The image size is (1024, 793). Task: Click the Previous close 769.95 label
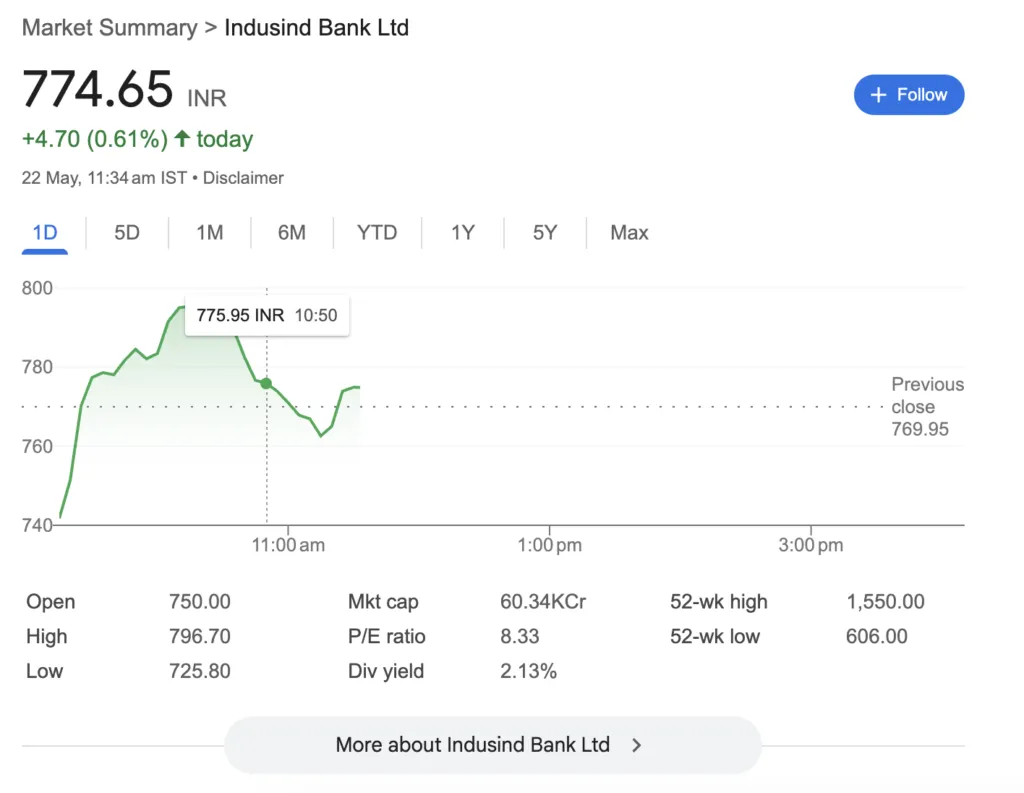(x=927, y=406)
